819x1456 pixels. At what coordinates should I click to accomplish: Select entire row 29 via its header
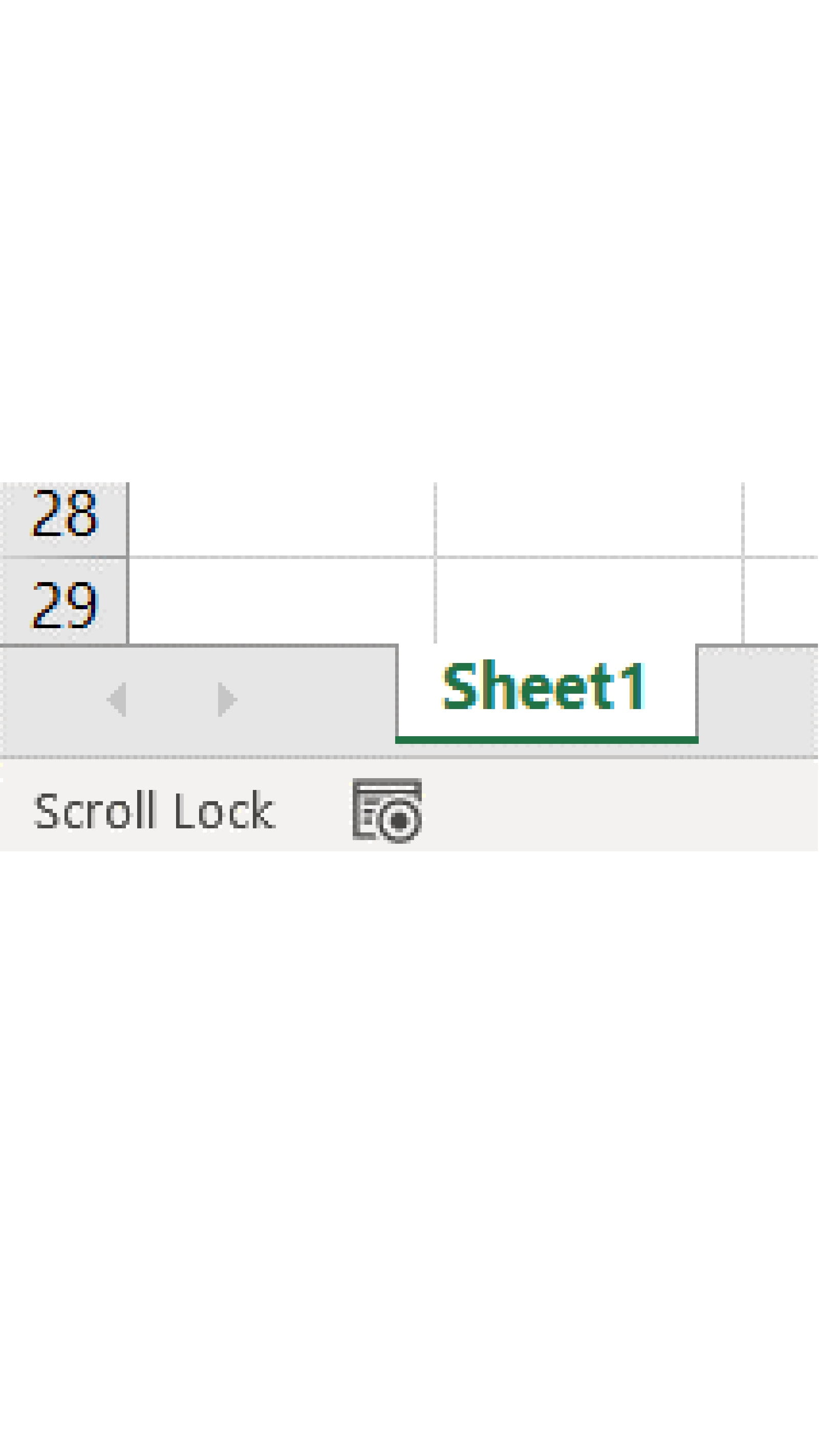[x=63, y=604]
